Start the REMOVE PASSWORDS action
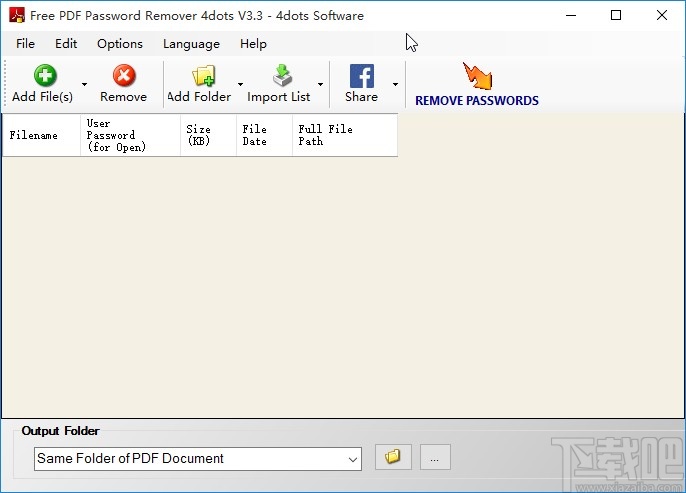The image size is (686, 493). (x=477, y=85)
